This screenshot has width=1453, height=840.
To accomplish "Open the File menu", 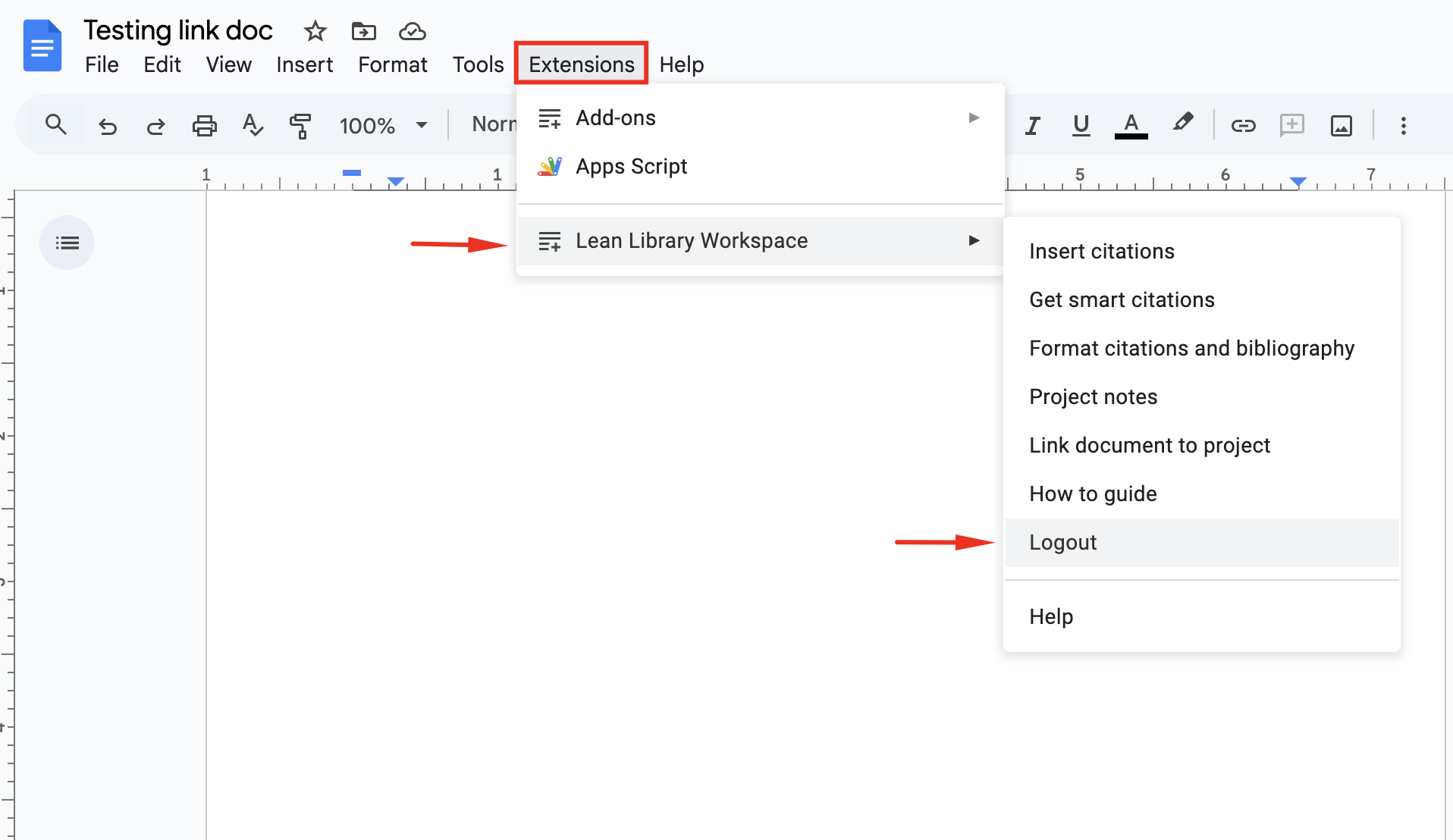I will 102,64.
